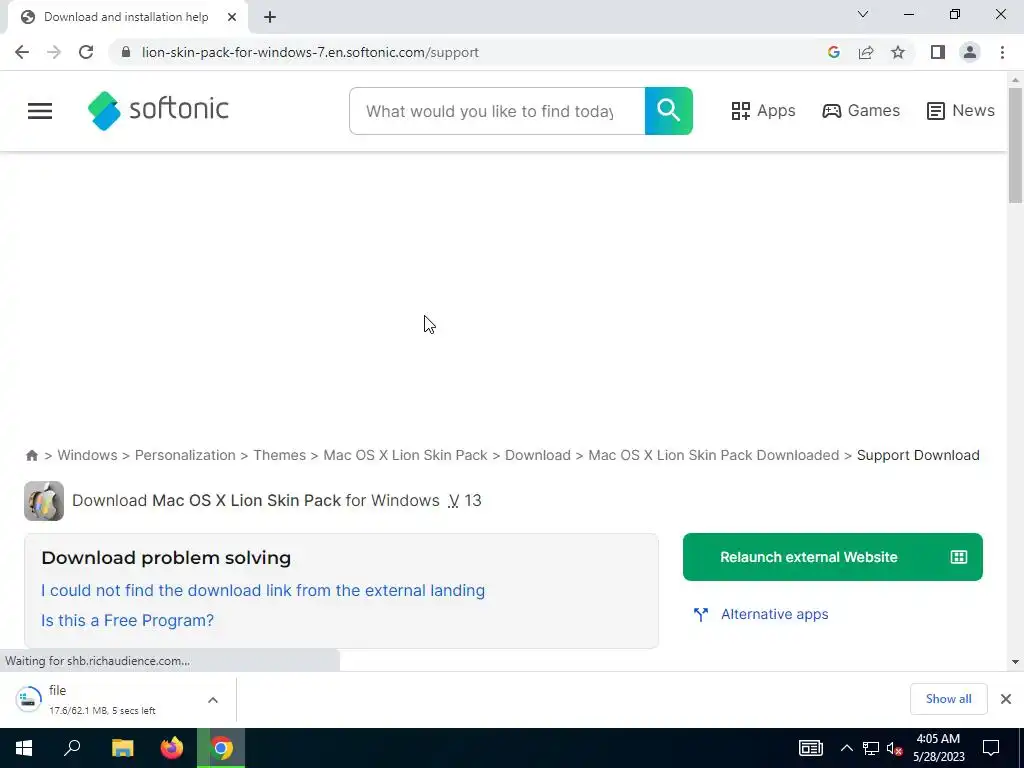1024x768 pixels.
Task: Open Mac OS X Lion Skin Pack Downloaded breadcrumb
Action: pos(714,455)
